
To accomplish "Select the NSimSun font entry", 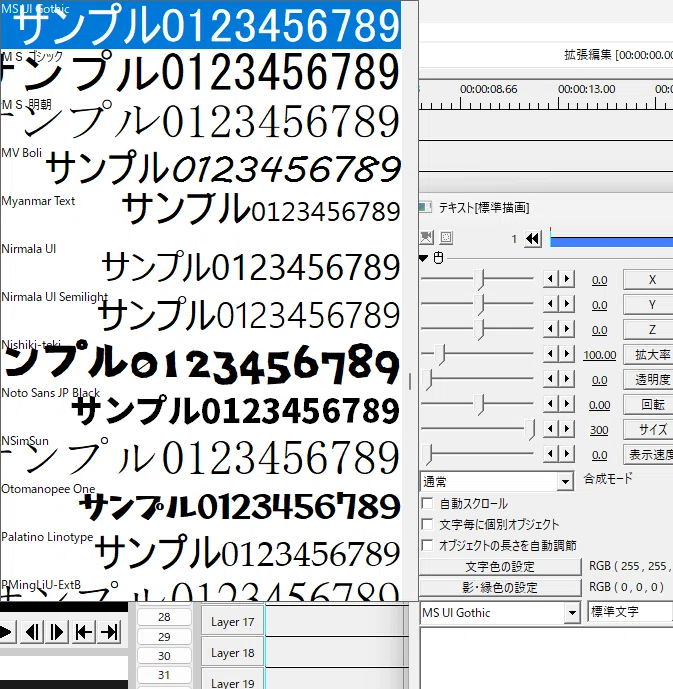I will 201,457.
